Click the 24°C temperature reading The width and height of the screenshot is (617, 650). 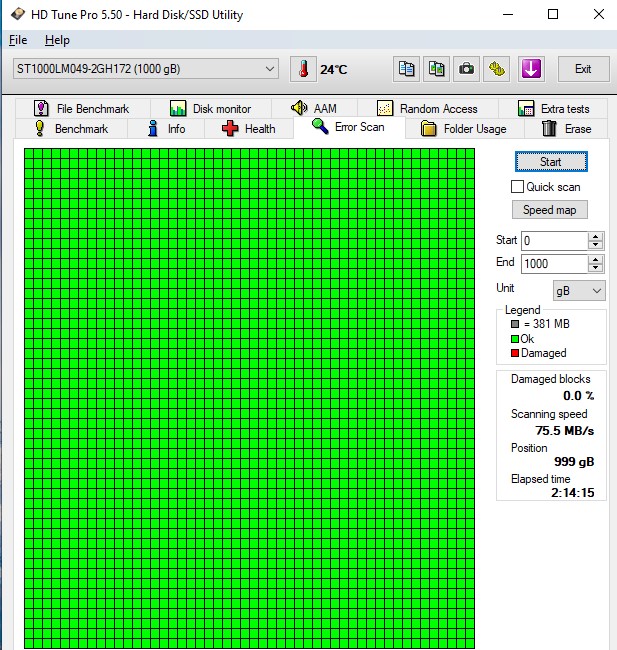[x=333, y=69]
